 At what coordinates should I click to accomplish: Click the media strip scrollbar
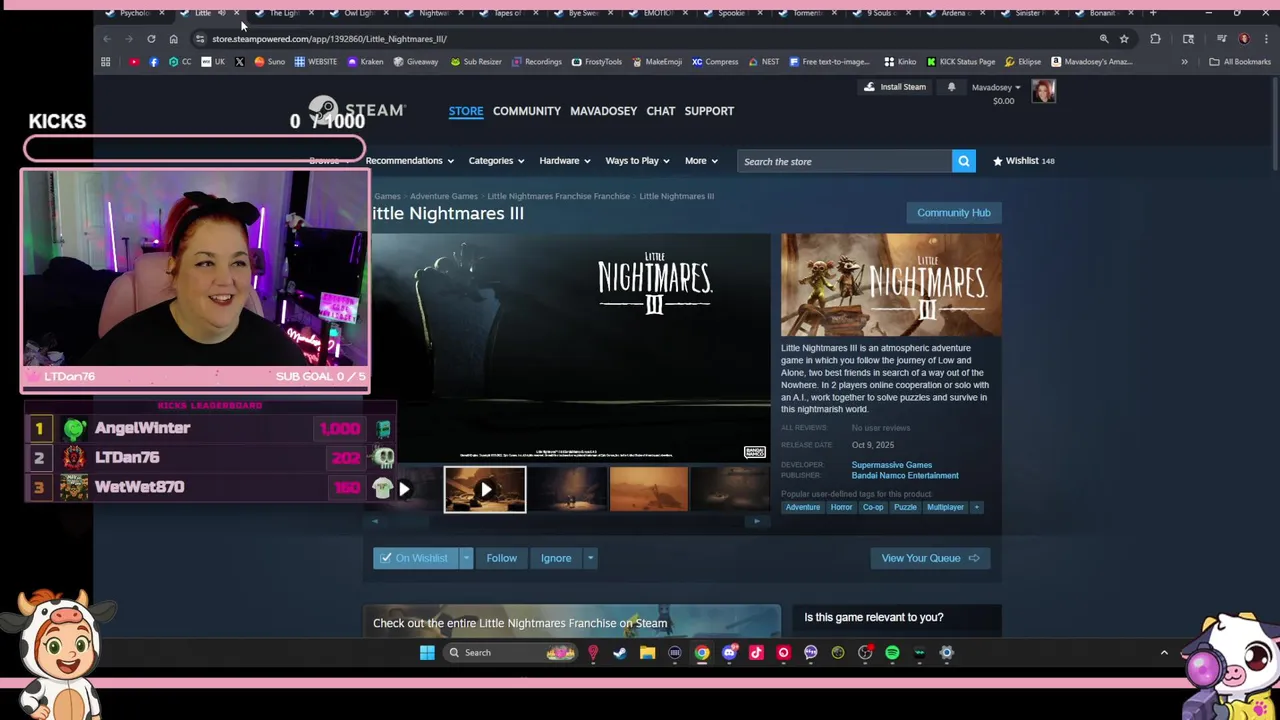(x=566, y=521)
